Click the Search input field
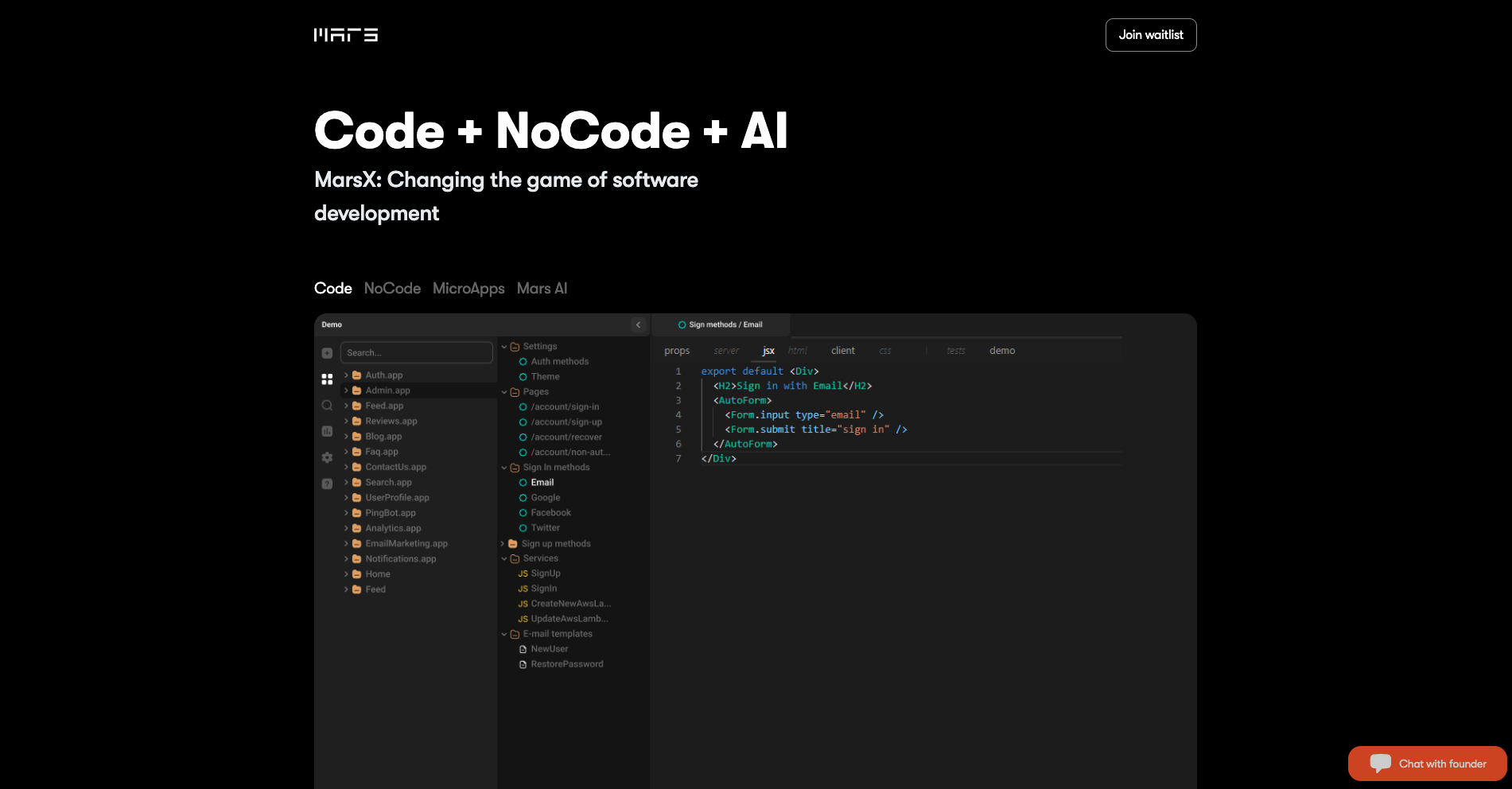Screen dimensions: 1512x789 [417, 353]
